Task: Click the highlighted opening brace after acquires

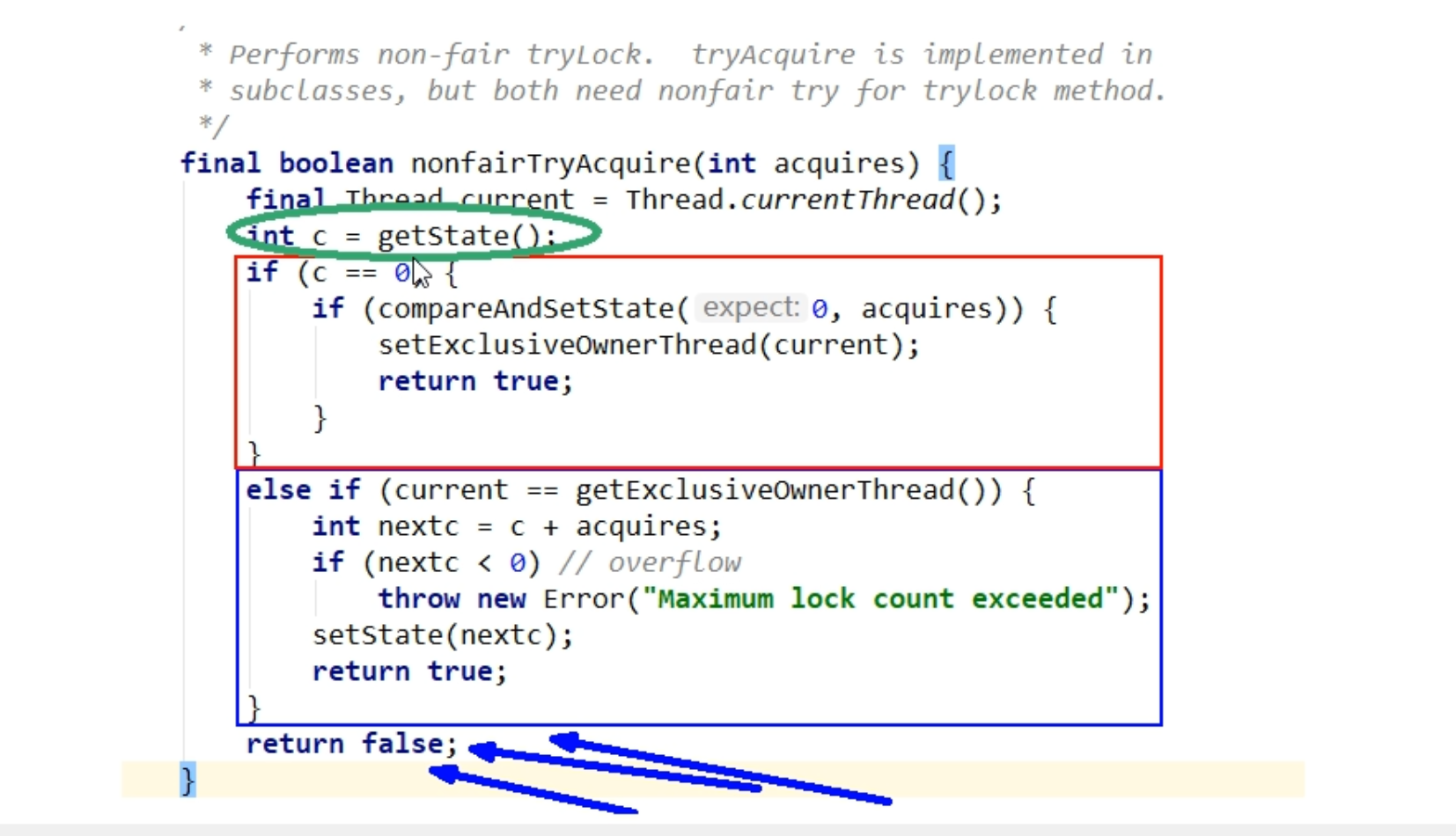Action: click(945, 164)
